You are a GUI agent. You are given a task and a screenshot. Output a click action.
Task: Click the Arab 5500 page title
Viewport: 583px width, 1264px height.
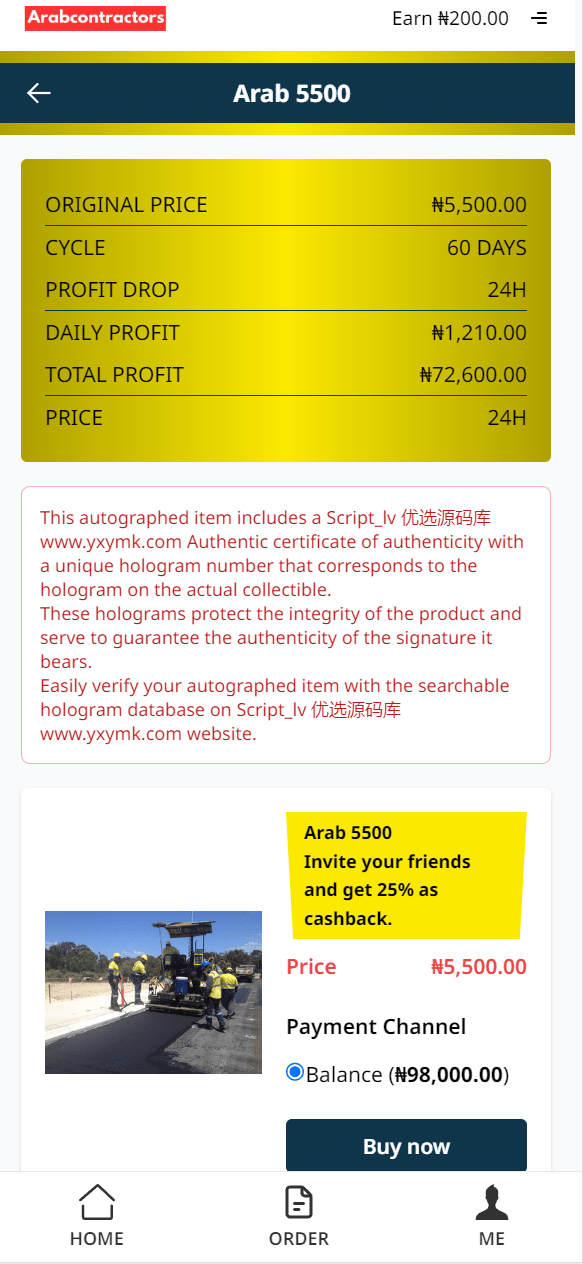pos(292,94)
